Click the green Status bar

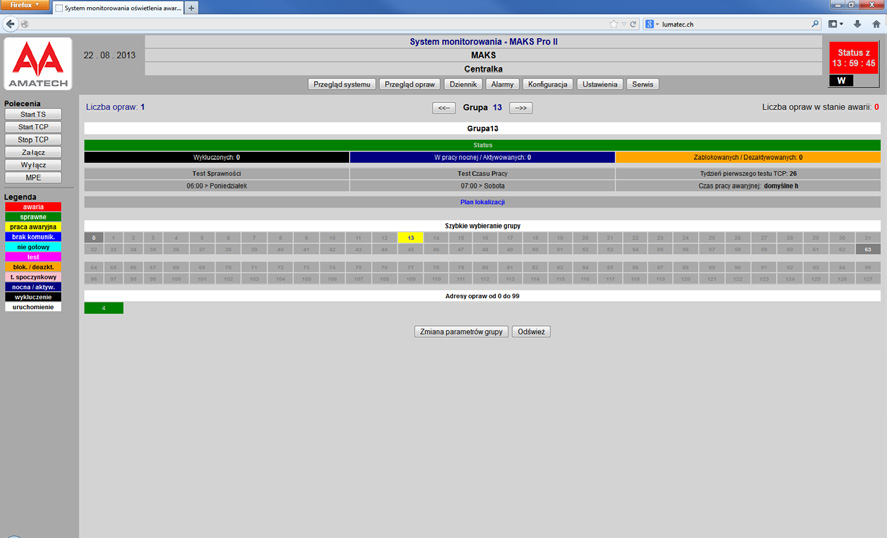coord(483,145)
